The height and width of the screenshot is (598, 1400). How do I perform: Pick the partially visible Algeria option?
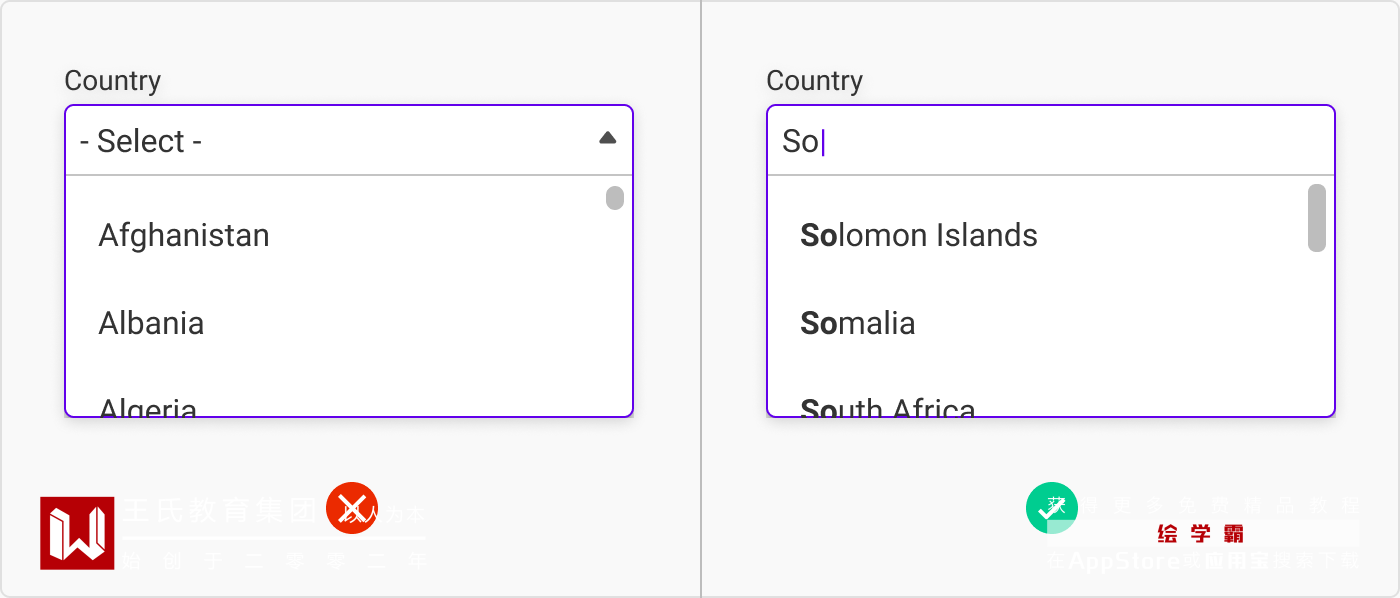click(x=148, y=407)
